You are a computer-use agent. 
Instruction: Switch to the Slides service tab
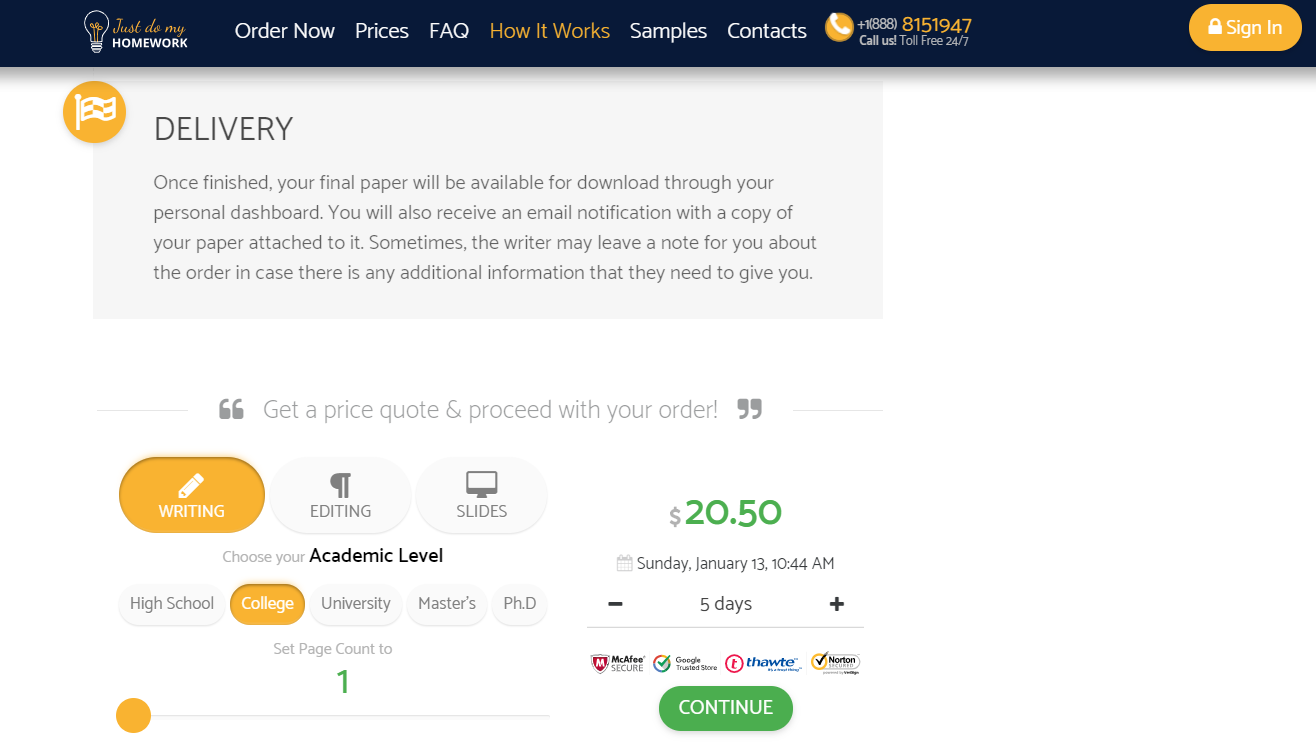point(481,496)
